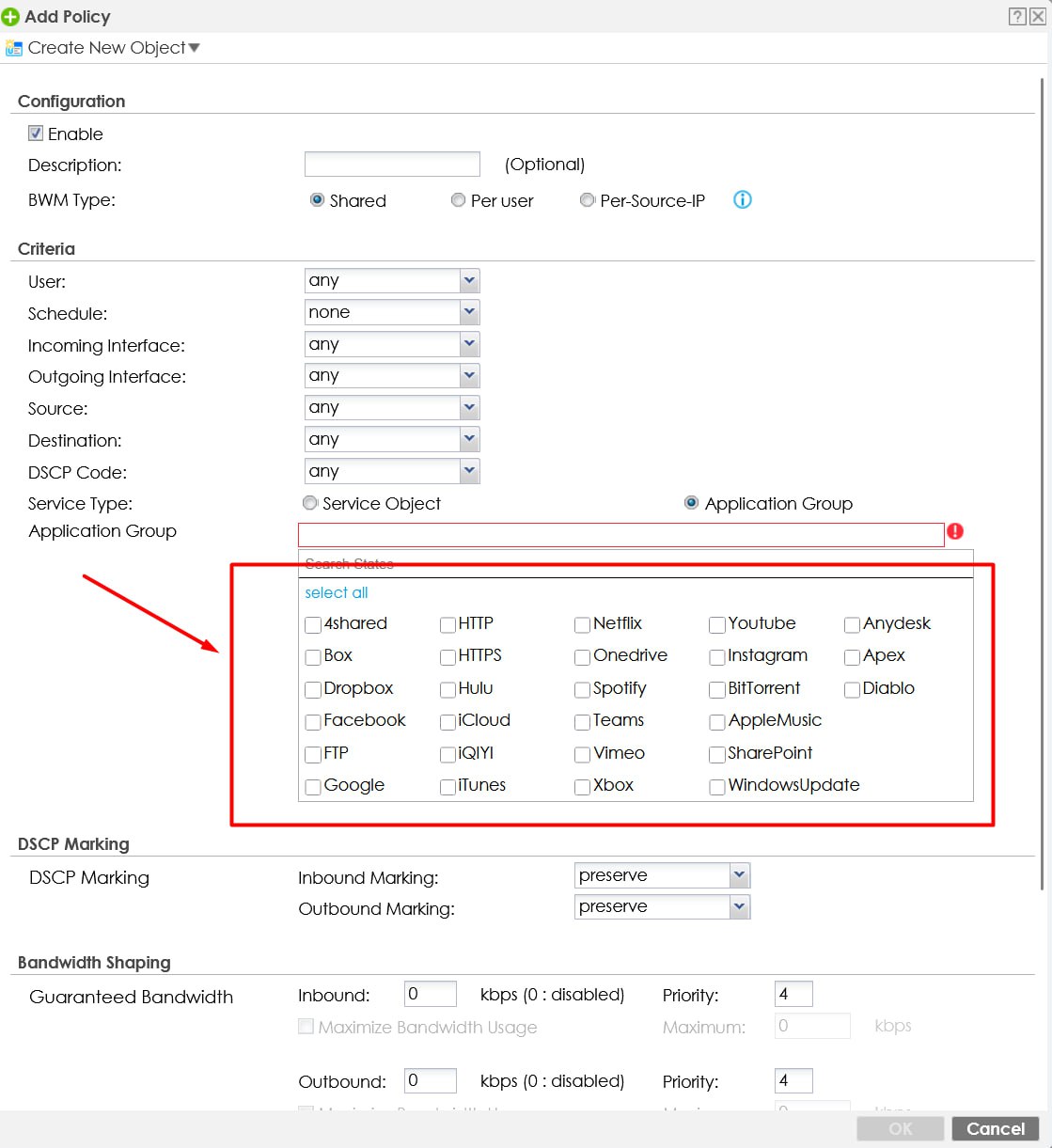The width and height of the screenshot is (1052, 1148).
Task: Check the Instagram application
Action: (716, 657)
